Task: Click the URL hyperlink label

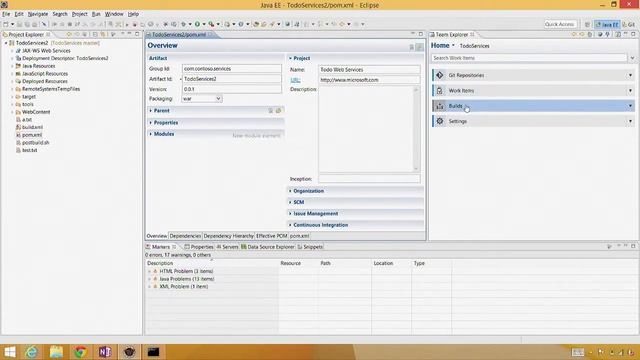Action: [296, 80]
